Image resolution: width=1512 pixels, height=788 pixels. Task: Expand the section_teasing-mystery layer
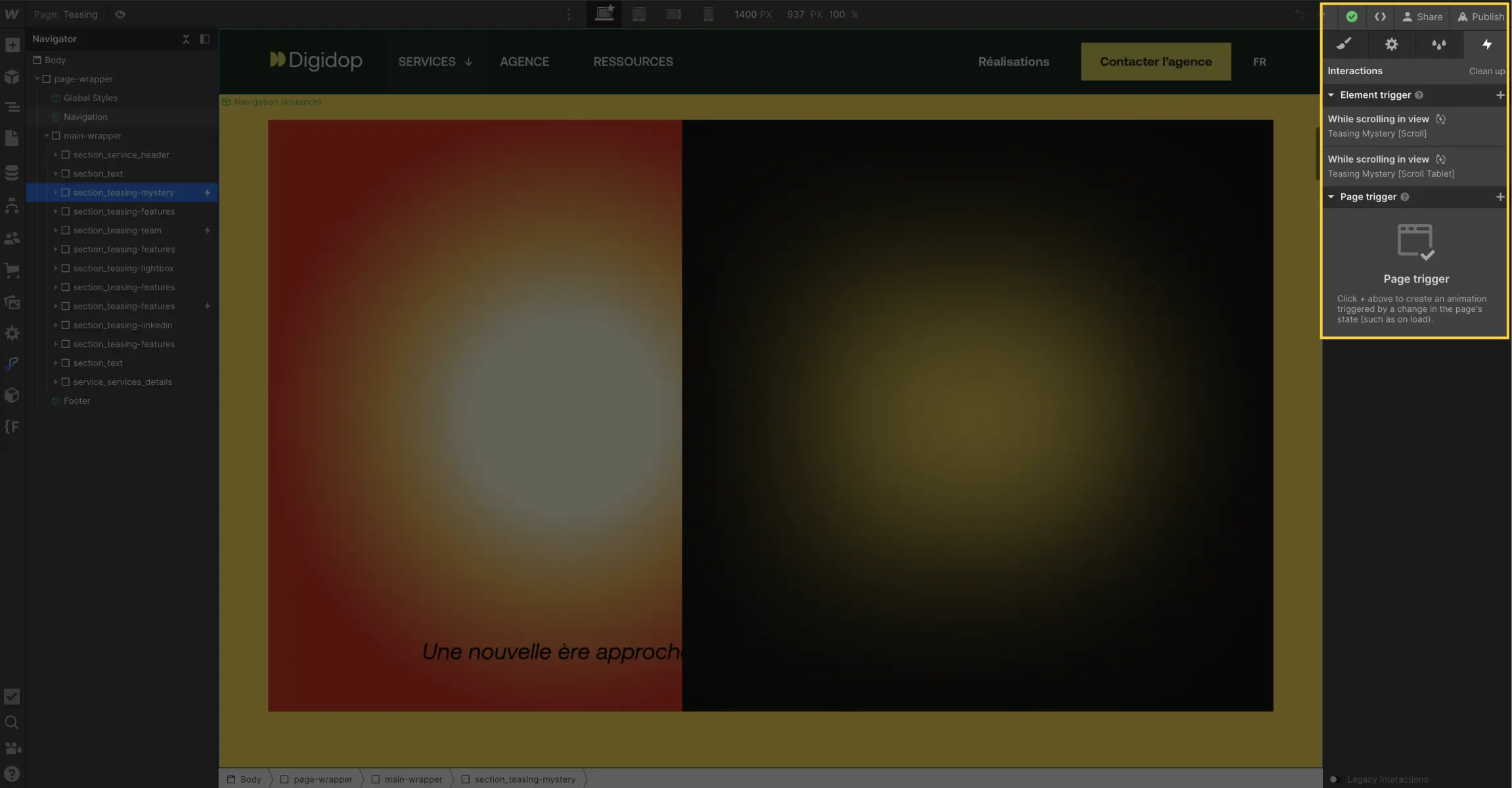[55, 192]
